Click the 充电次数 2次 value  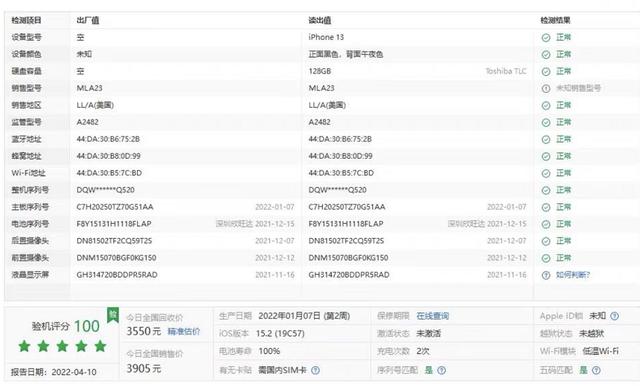(x=423, y=351)
